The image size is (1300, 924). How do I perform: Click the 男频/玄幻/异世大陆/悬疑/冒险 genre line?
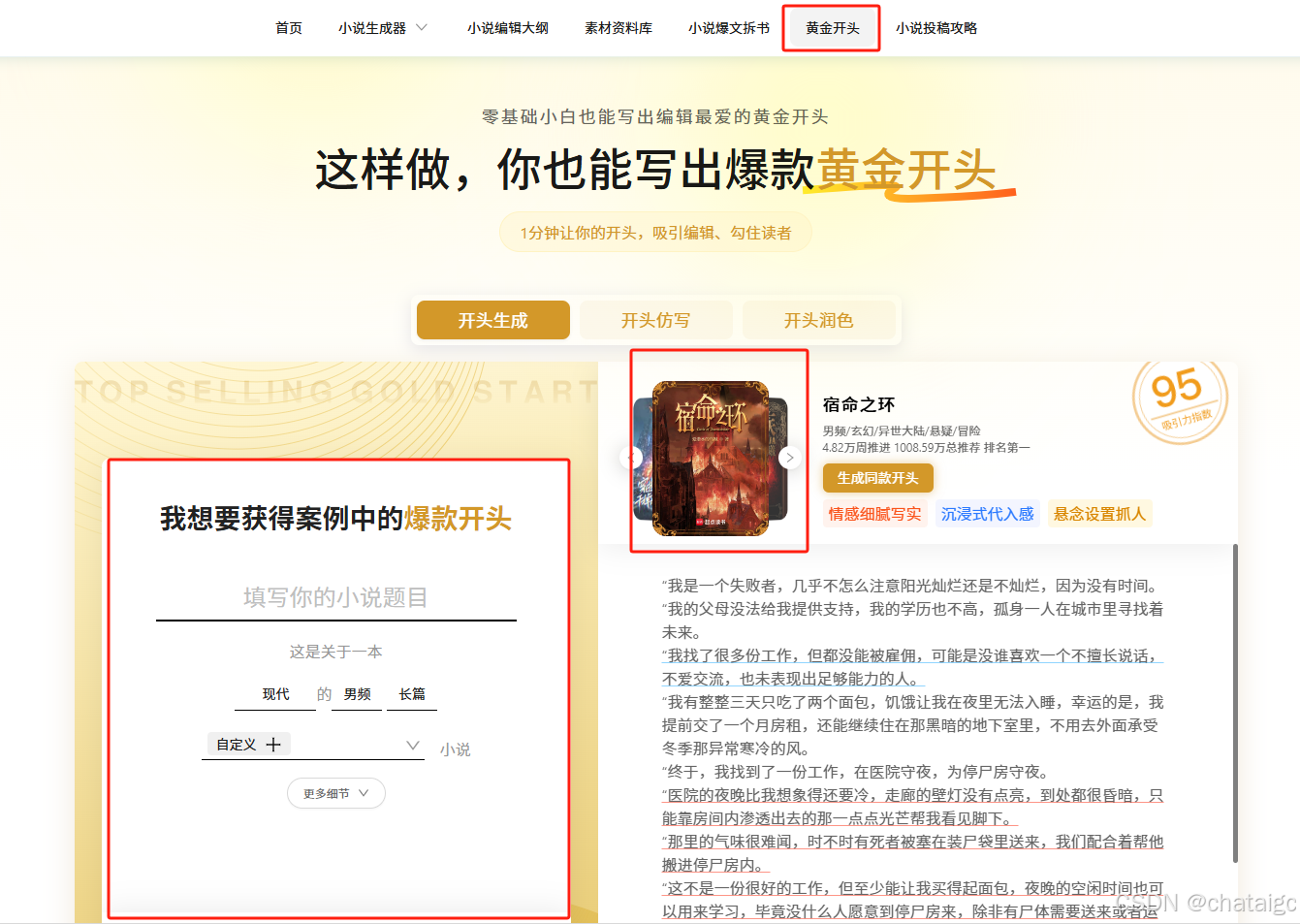coord(902,430)
